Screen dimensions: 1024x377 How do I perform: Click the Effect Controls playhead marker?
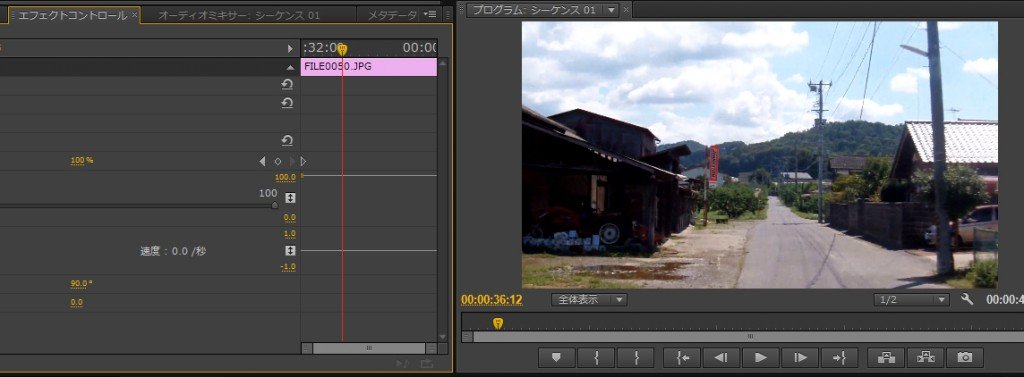(x=342, y=50)
